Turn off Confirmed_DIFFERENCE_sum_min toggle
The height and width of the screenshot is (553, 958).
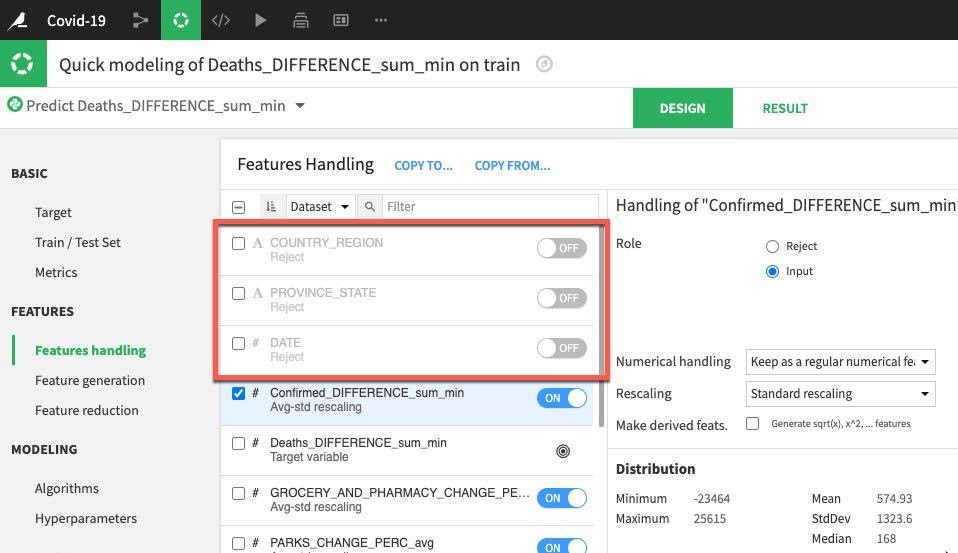tap(561, 398)
